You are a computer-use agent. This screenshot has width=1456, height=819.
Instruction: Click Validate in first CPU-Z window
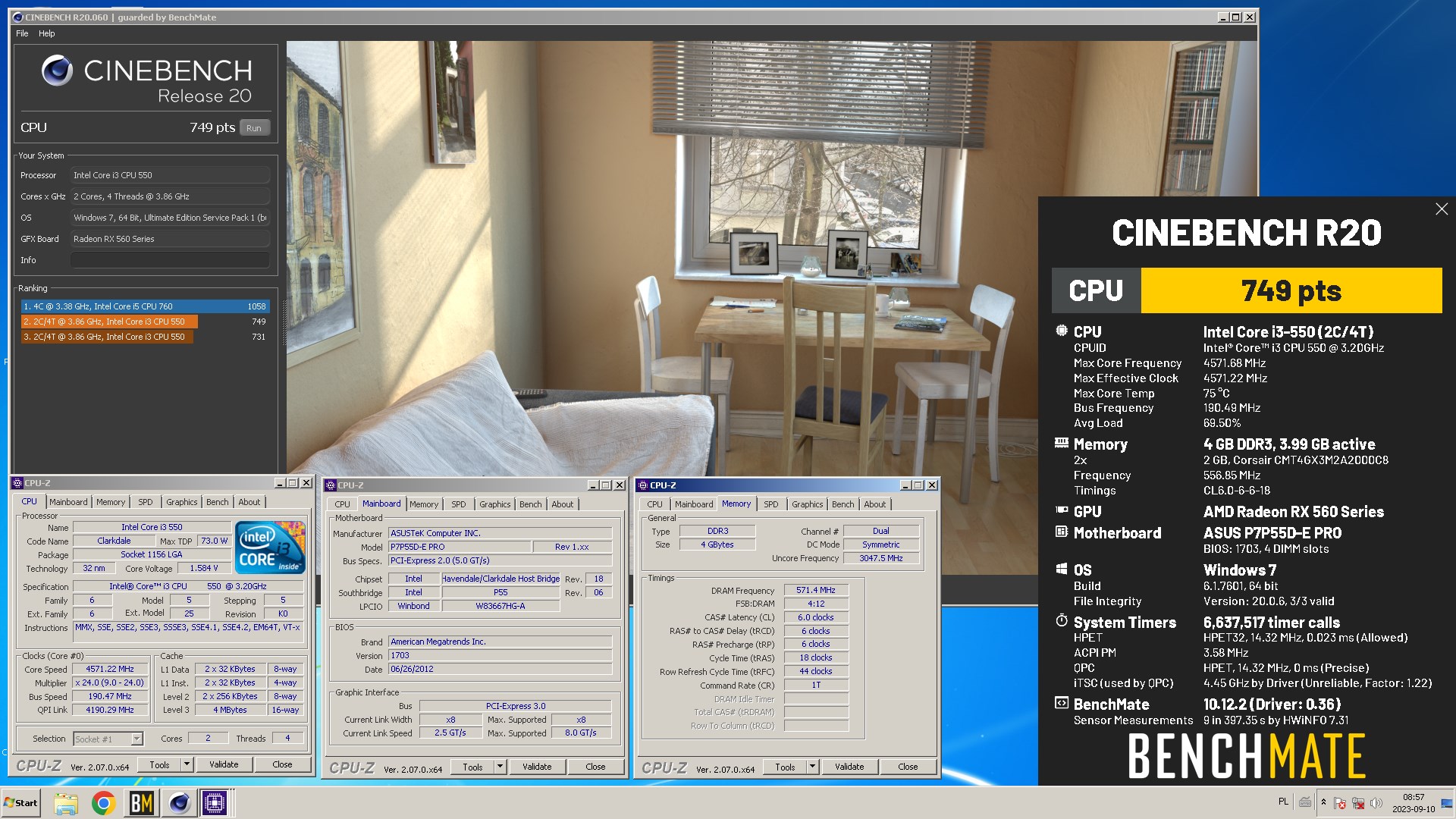pyautogui.click(x=224, y=764)
